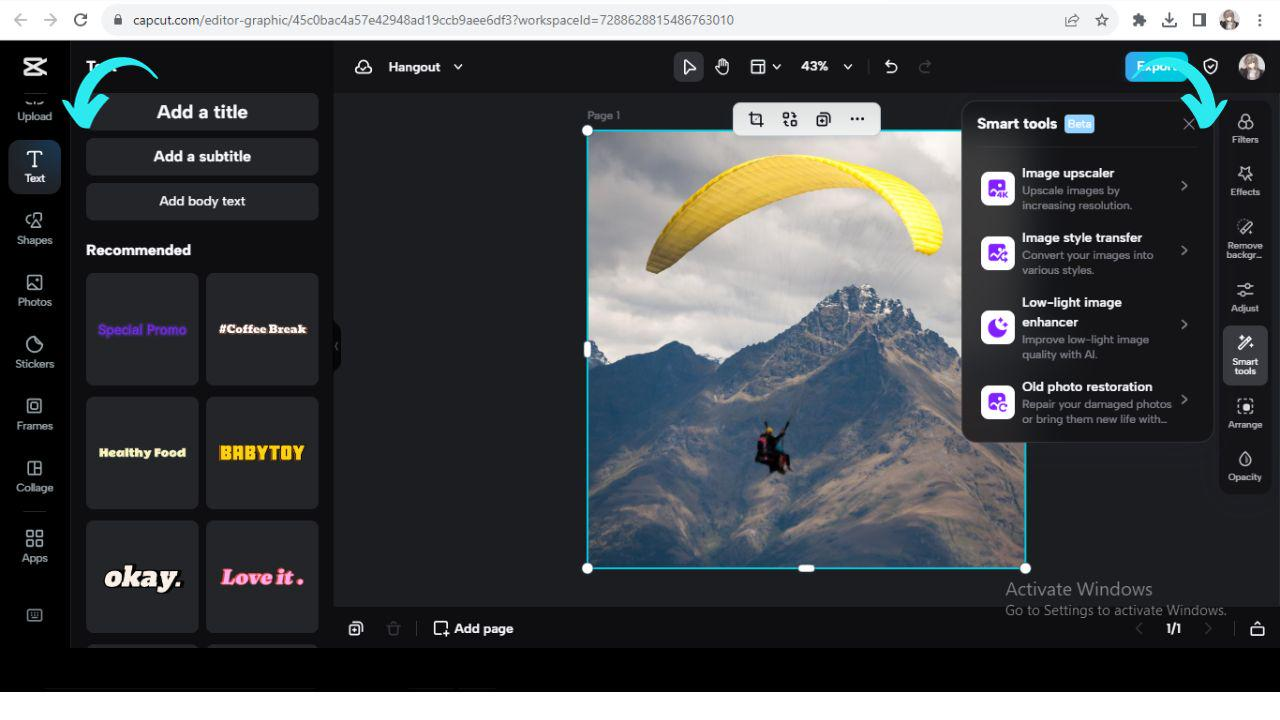Select the Remove background tool
Image resolution: width=1280 pixels, height=720 pixels.
tap(1245, 239)
